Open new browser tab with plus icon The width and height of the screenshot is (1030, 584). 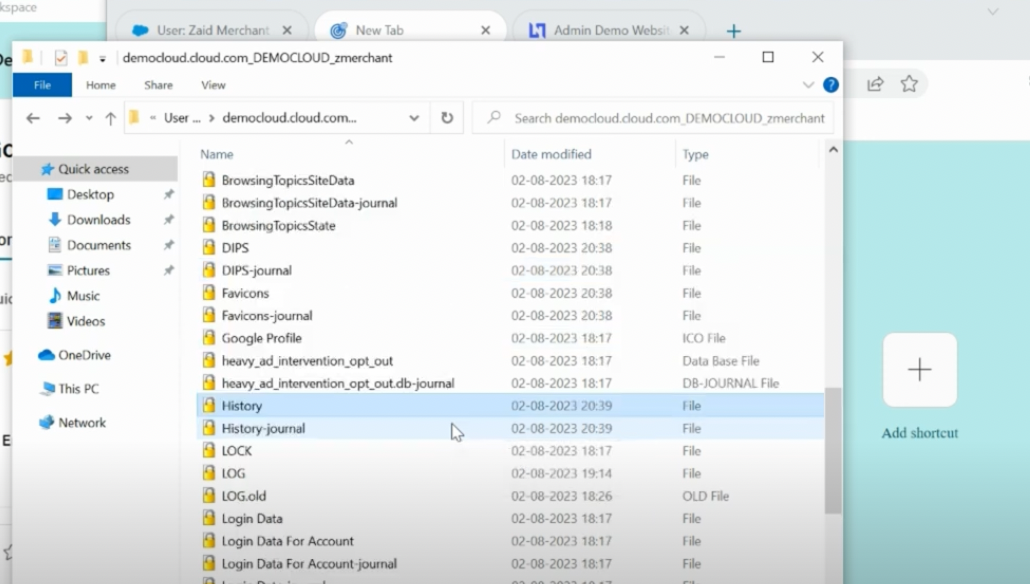click(x=733, y=31)
